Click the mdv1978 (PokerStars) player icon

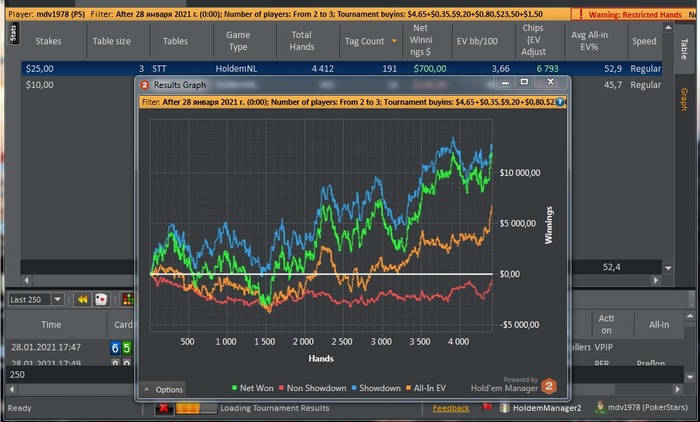(600, 407)
